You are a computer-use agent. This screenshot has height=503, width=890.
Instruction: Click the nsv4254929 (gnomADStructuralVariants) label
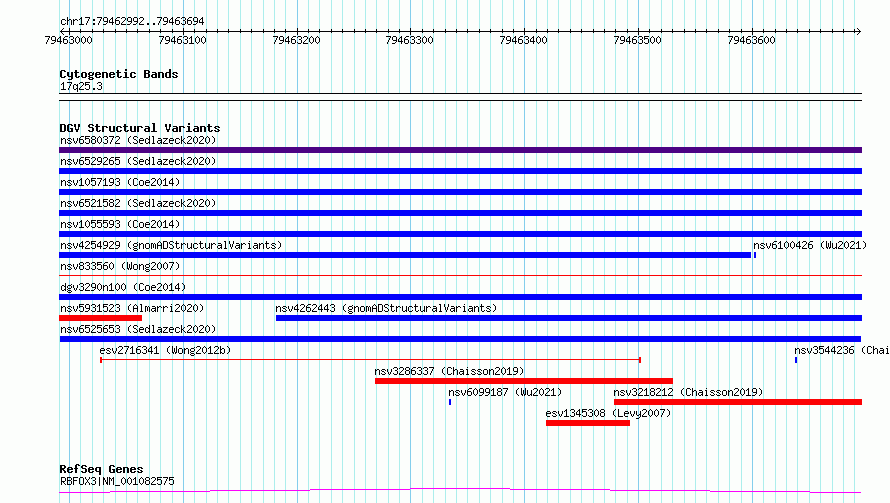171,245
